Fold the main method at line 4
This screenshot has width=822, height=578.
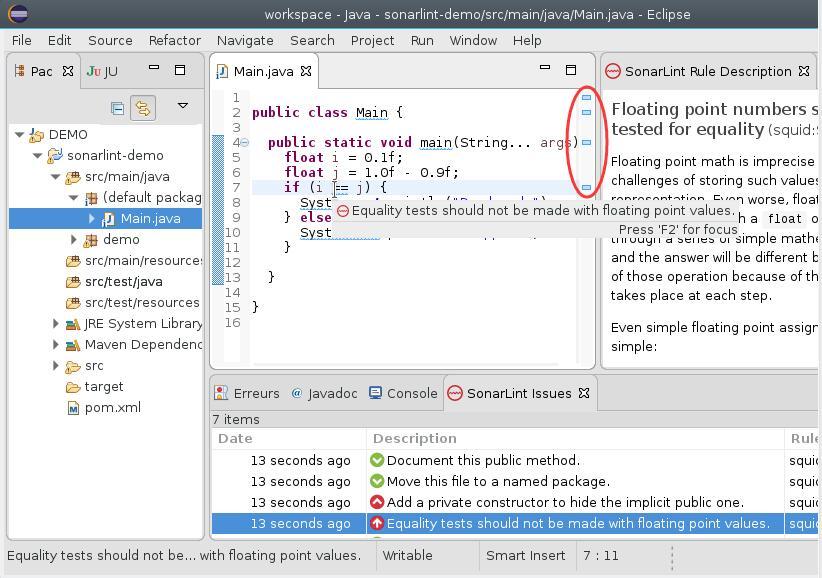[x=245, y=142]
